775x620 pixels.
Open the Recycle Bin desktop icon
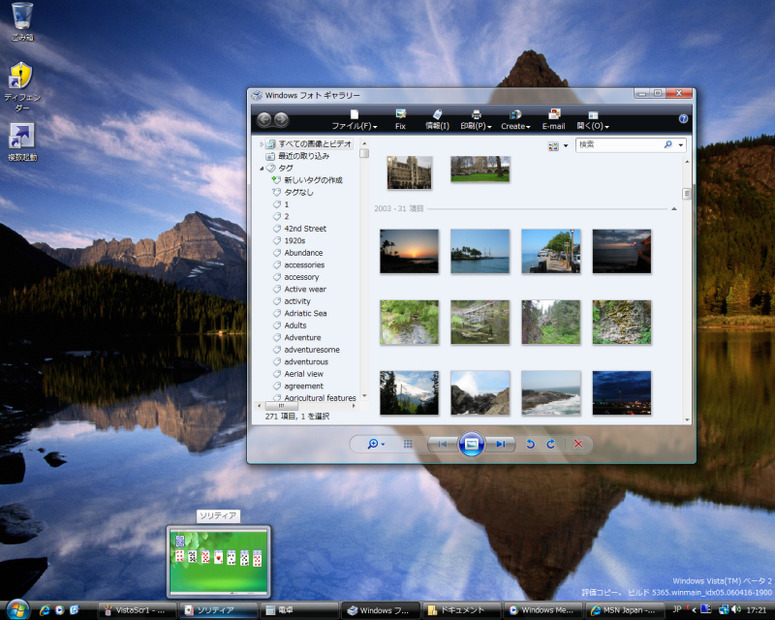22,21
